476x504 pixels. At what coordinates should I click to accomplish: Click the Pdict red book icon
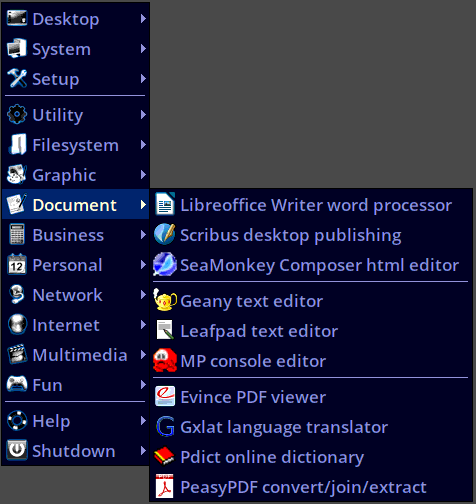164,456
